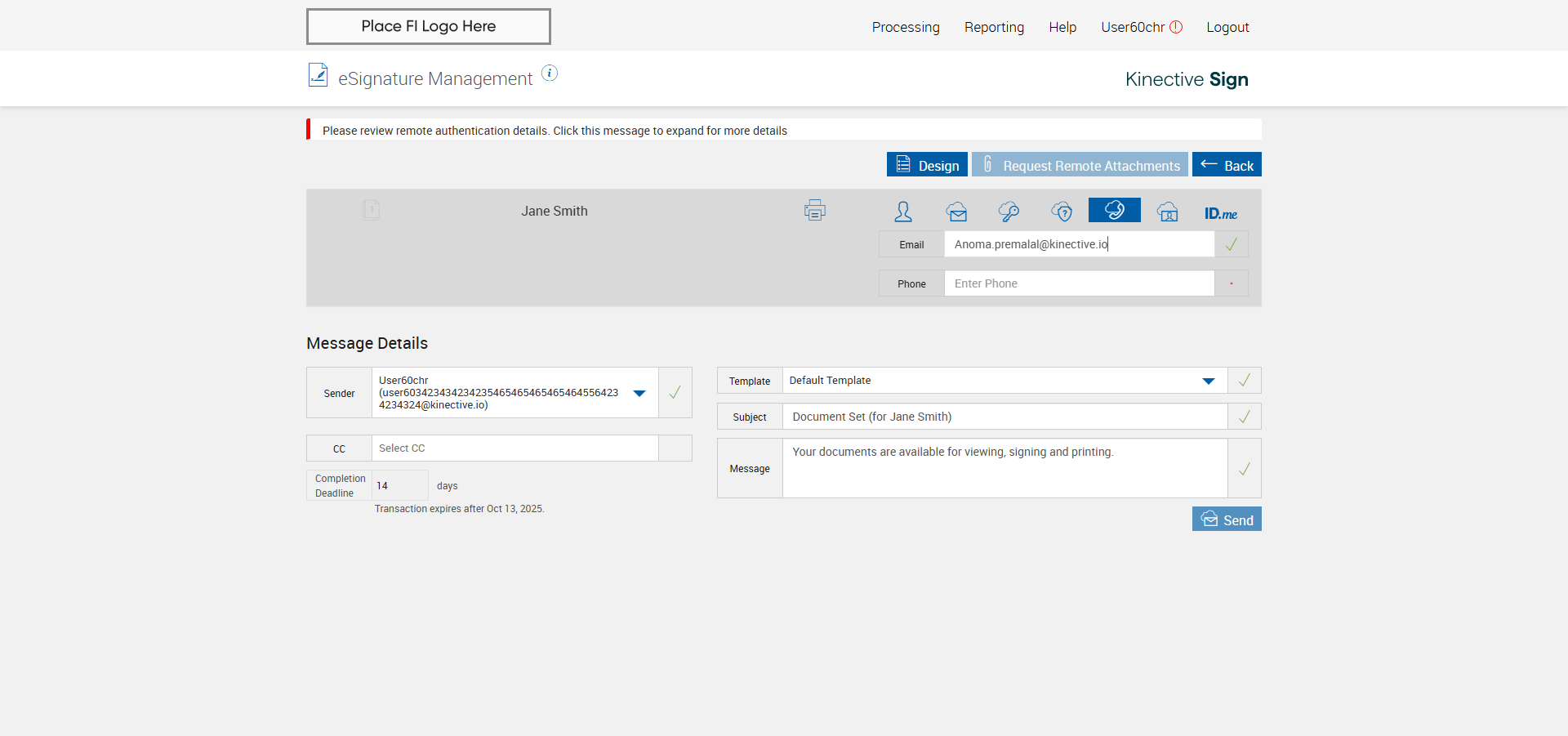Choose the cloud email authentication icon
Image resolution: width=1568 pixels, height=736 pixels.
956,212
